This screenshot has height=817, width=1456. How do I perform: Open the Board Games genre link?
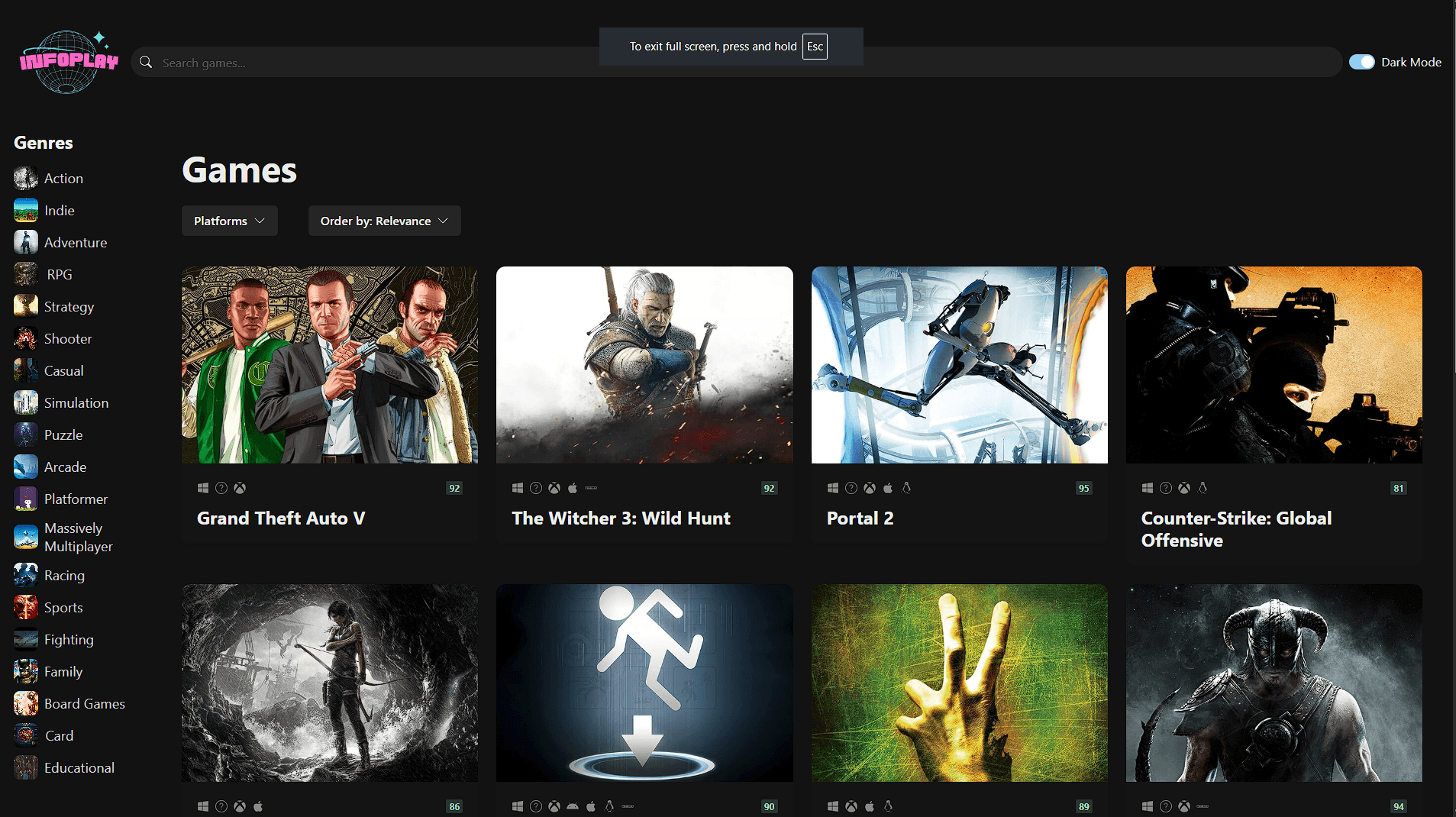[84, 703]
